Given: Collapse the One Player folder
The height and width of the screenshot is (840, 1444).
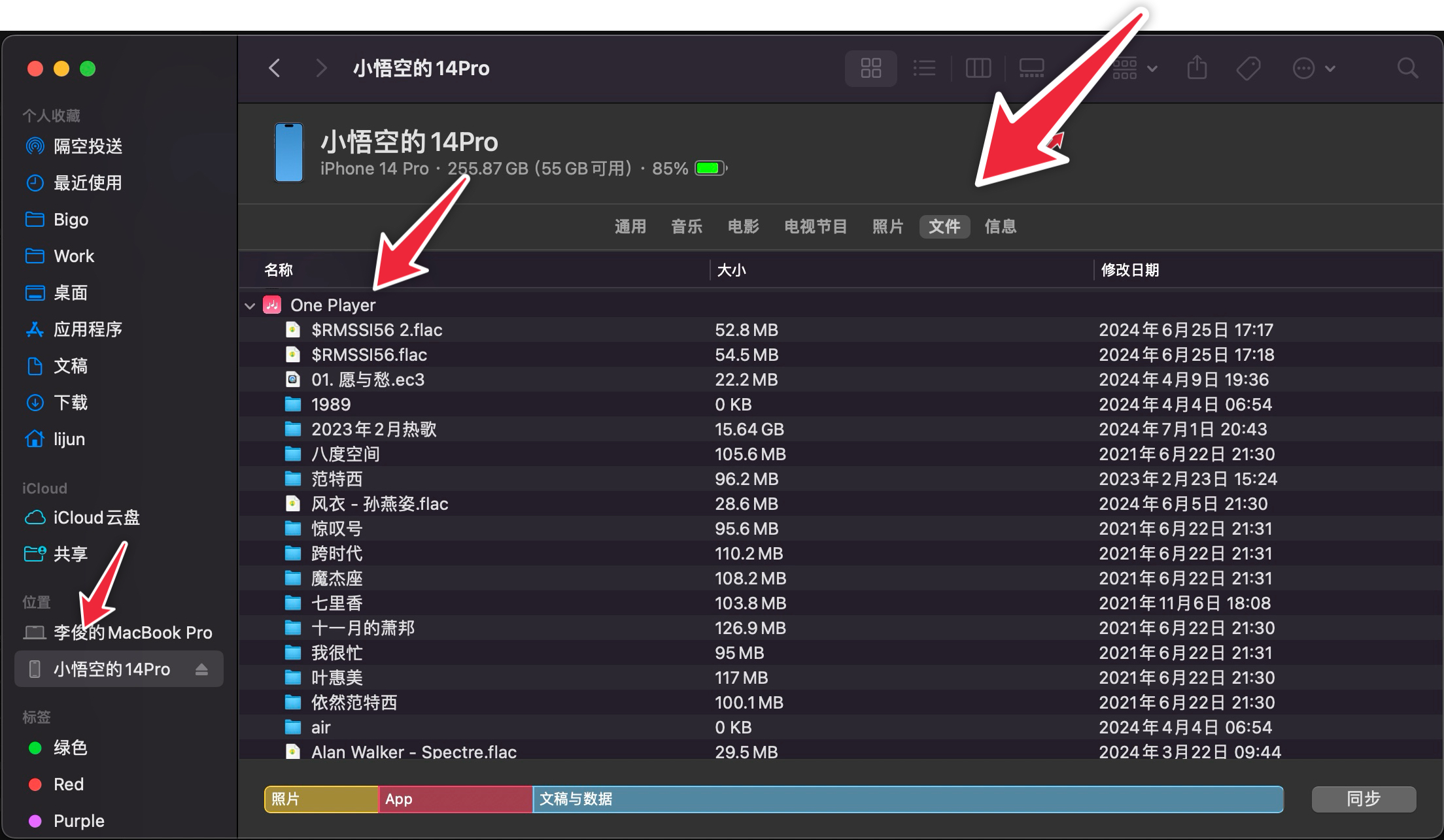Looking at the screenshot, I should click(250, 305).
